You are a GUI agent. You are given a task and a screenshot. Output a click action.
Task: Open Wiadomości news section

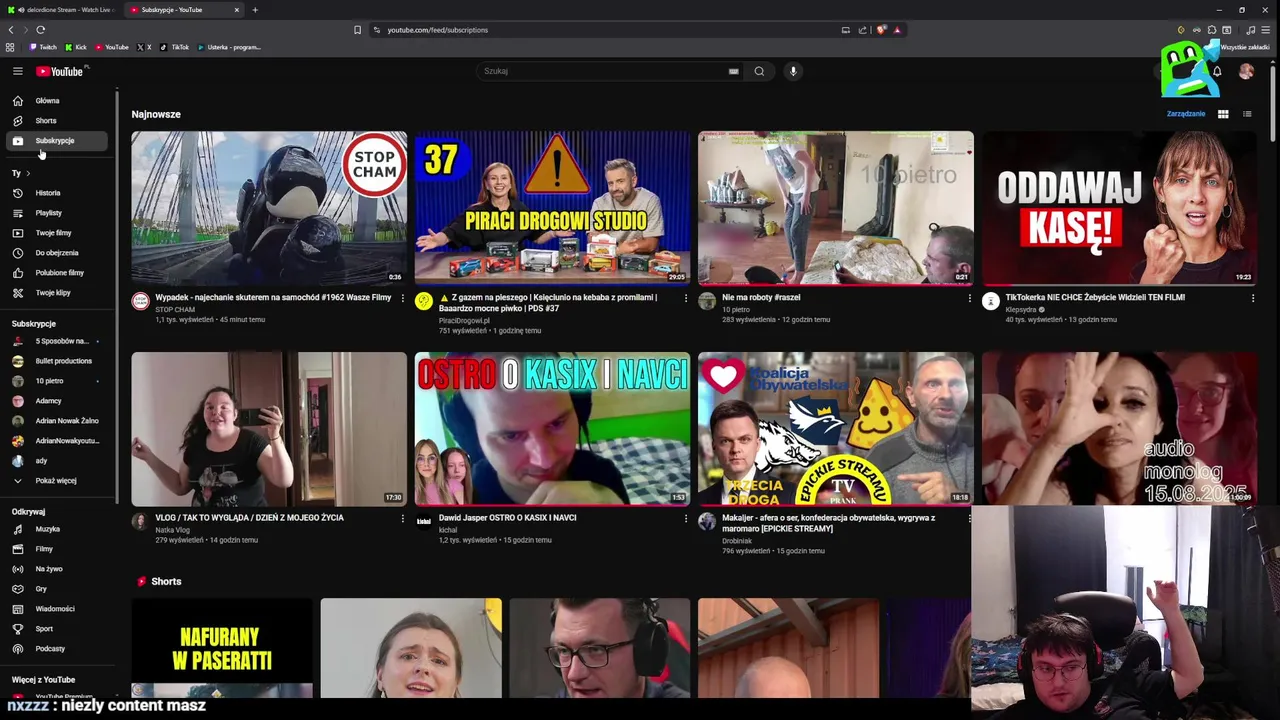coord(58,609)
